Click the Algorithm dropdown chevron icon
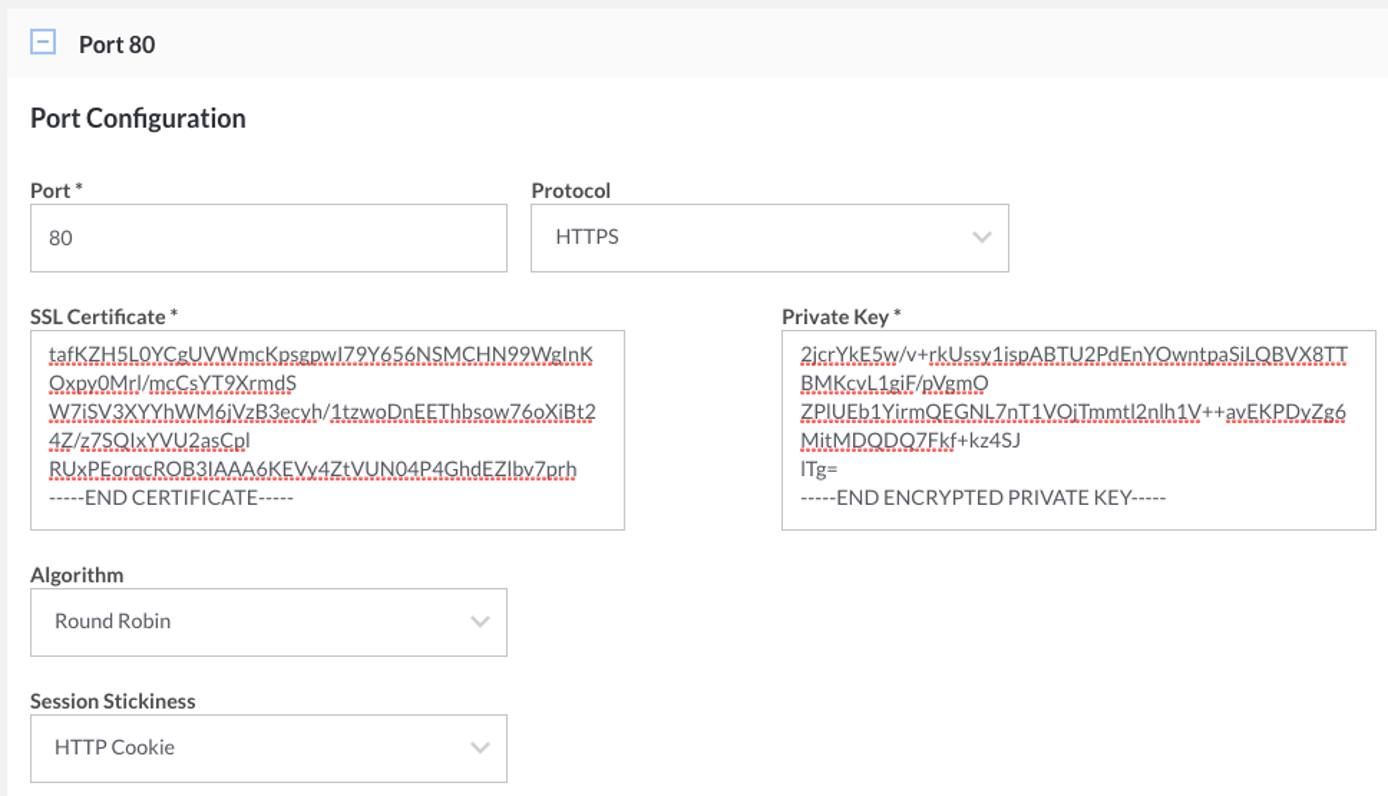This screenshot has width=1388, height=796. click(x=479, y=621)
